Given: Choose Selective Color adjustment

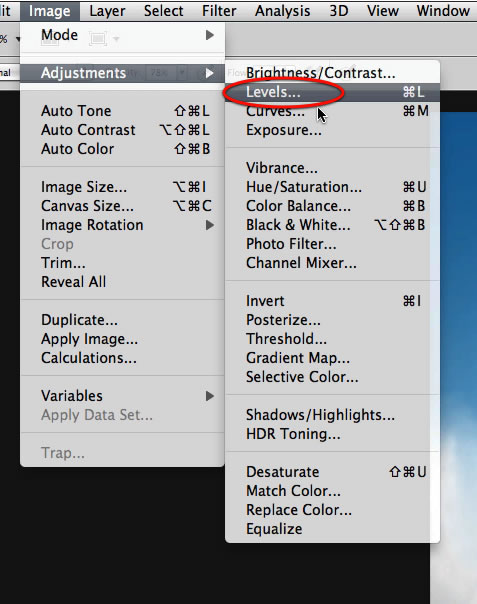Looking at the screenshot, I should coord(333,377).
